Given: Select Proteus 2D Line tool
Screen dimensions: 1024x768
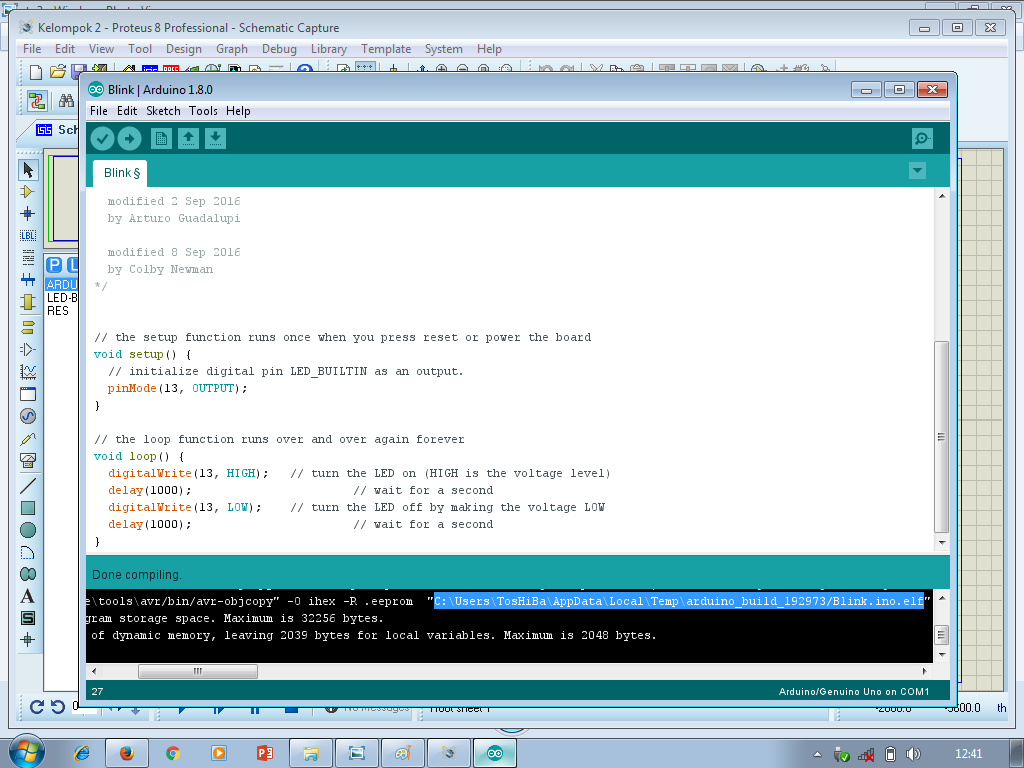Looking at the screenshot, I should [27, 486].
